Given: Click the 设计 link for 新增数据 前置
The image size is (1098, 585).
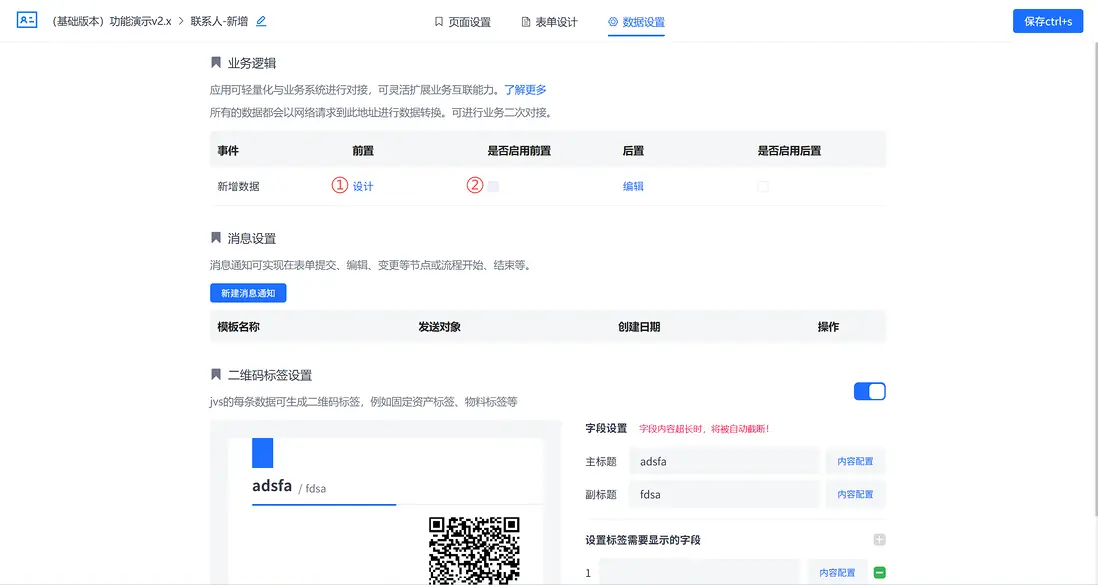Looking at the screenshot, I should click(x=363, y=186).
